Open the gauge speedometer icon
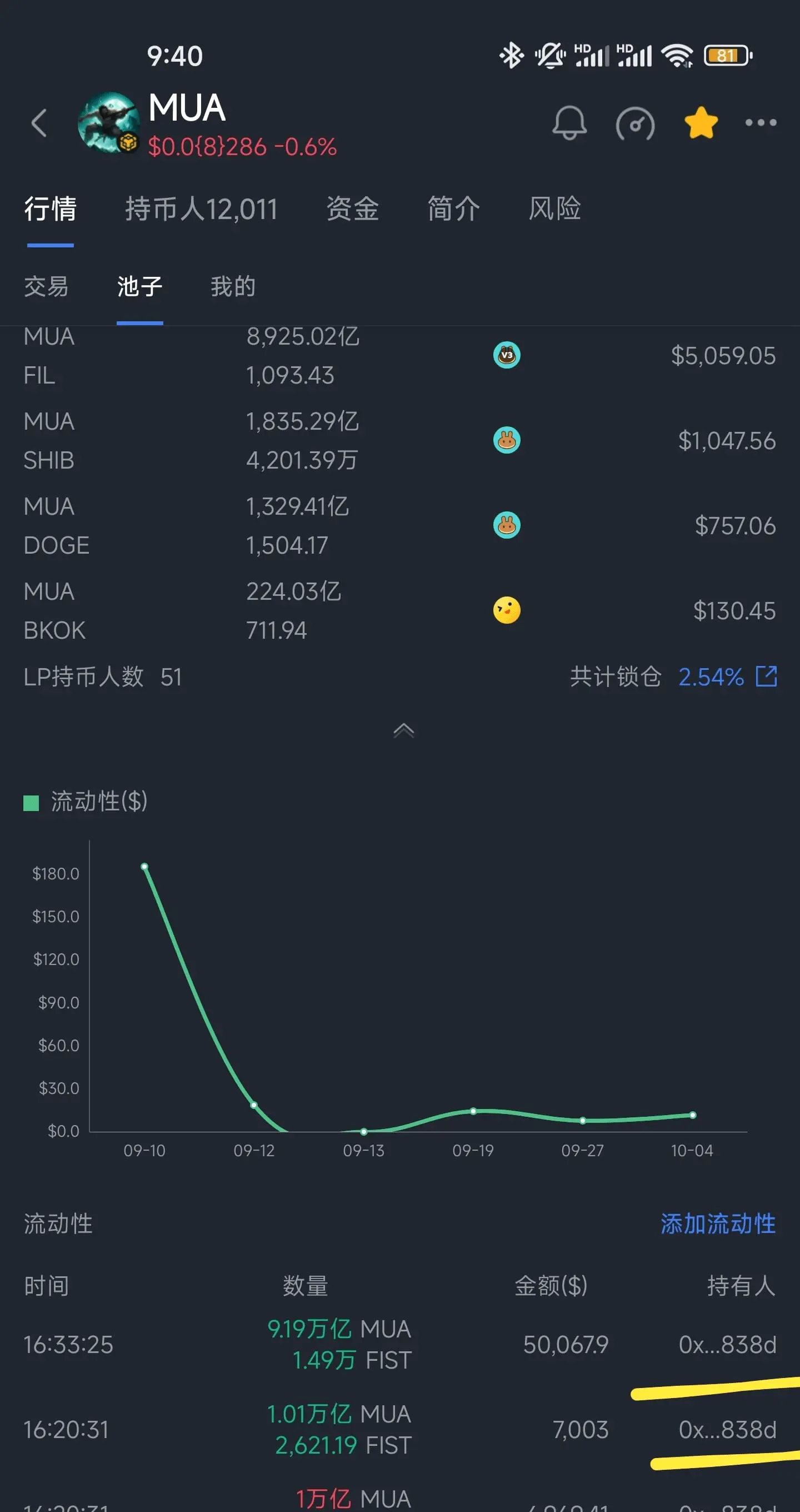The height and width of the screenshot is (1512, 800). point(635,123)
